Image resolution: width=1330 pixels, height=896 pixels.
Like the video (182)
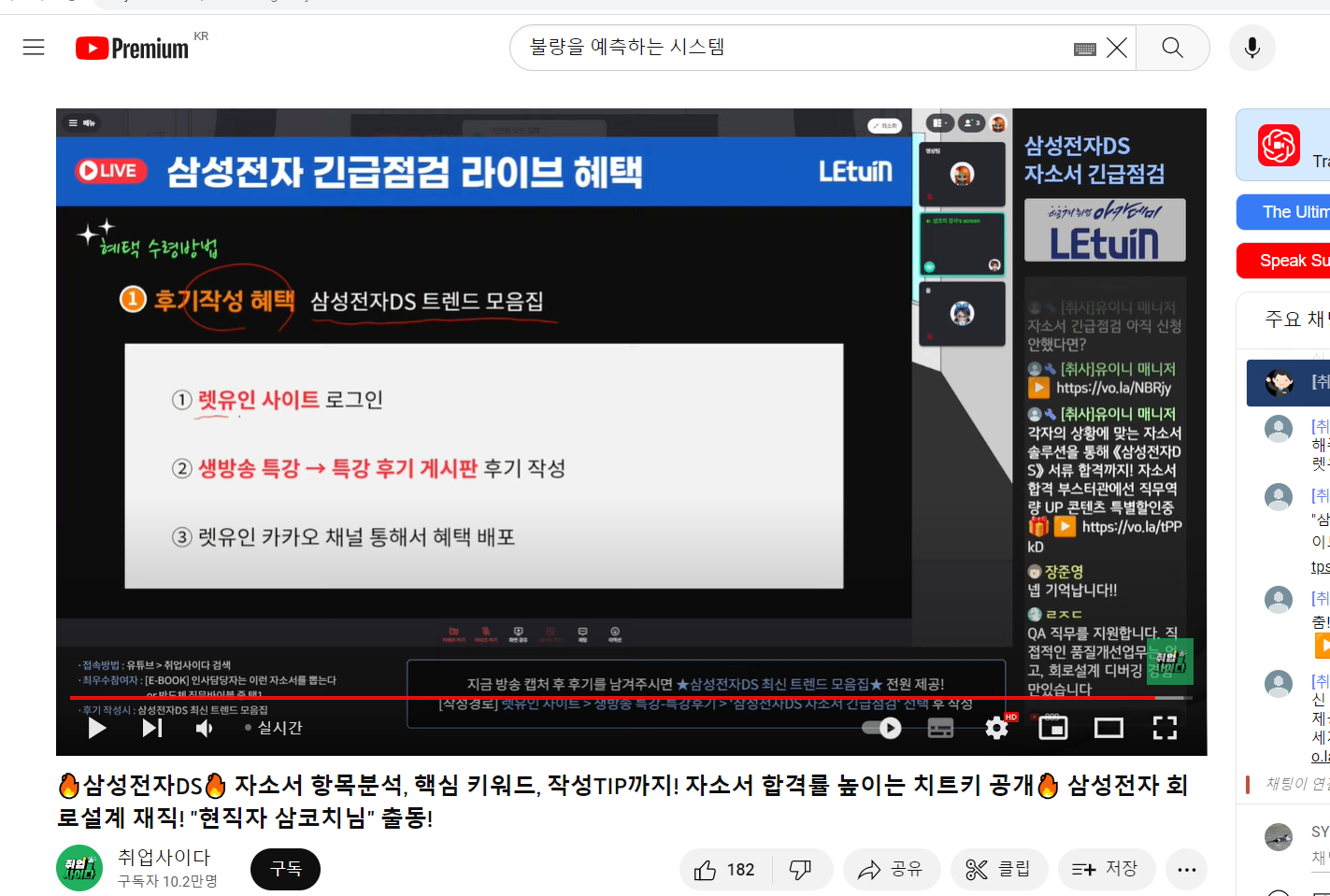click(x=725, y=870)
